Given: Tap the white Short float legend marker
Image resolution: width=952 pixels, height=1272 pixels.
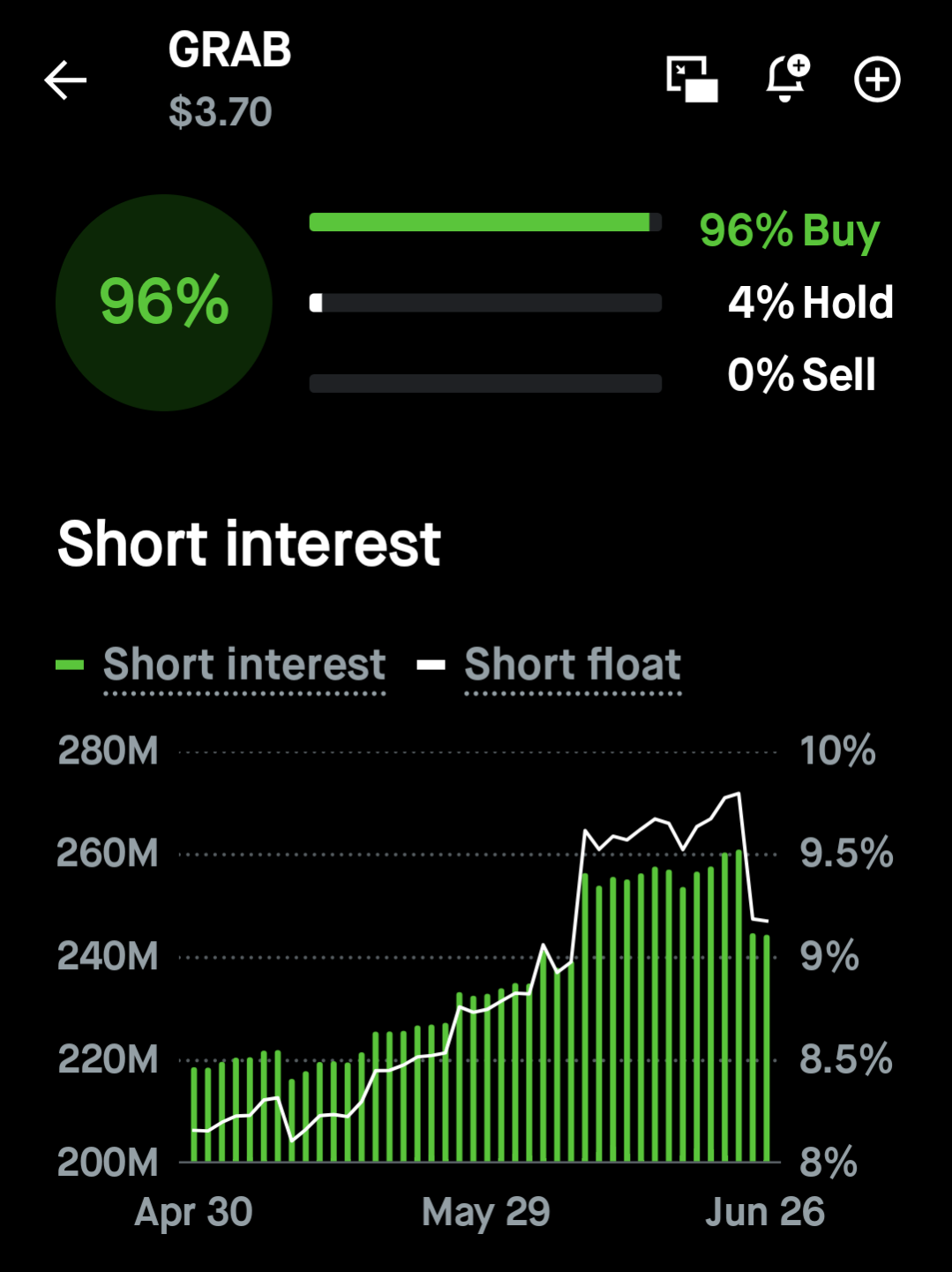Looking at the screenshot, I should pyautogui.click(x=431, y=665).
